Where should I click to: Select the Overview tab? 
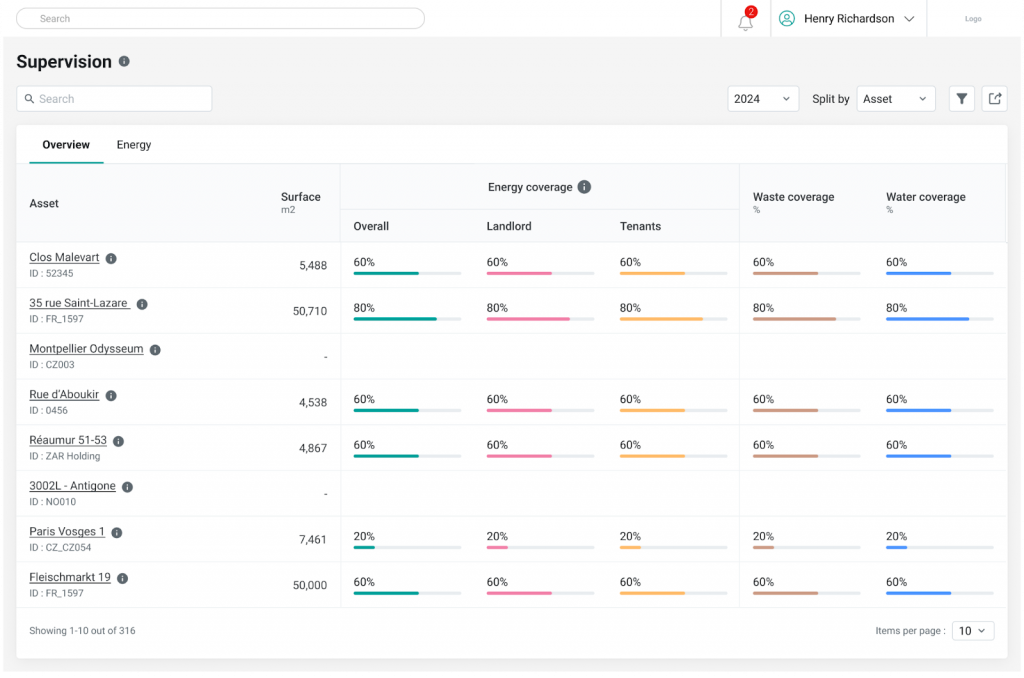pos(66,145)
